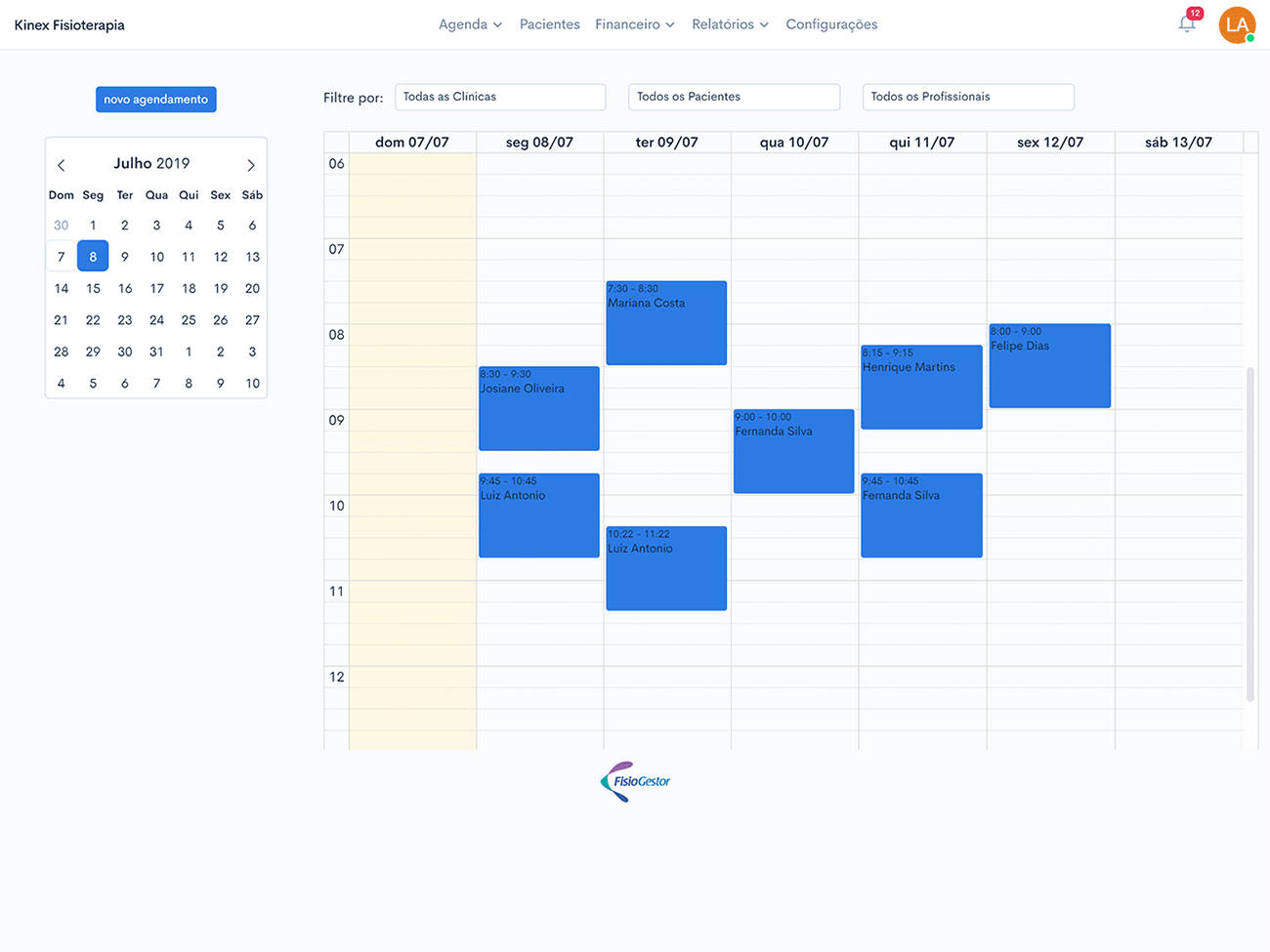Open Henrique Martins 8:15 appointment
The height and width of the screenshot is (952, 1270).
921,387
